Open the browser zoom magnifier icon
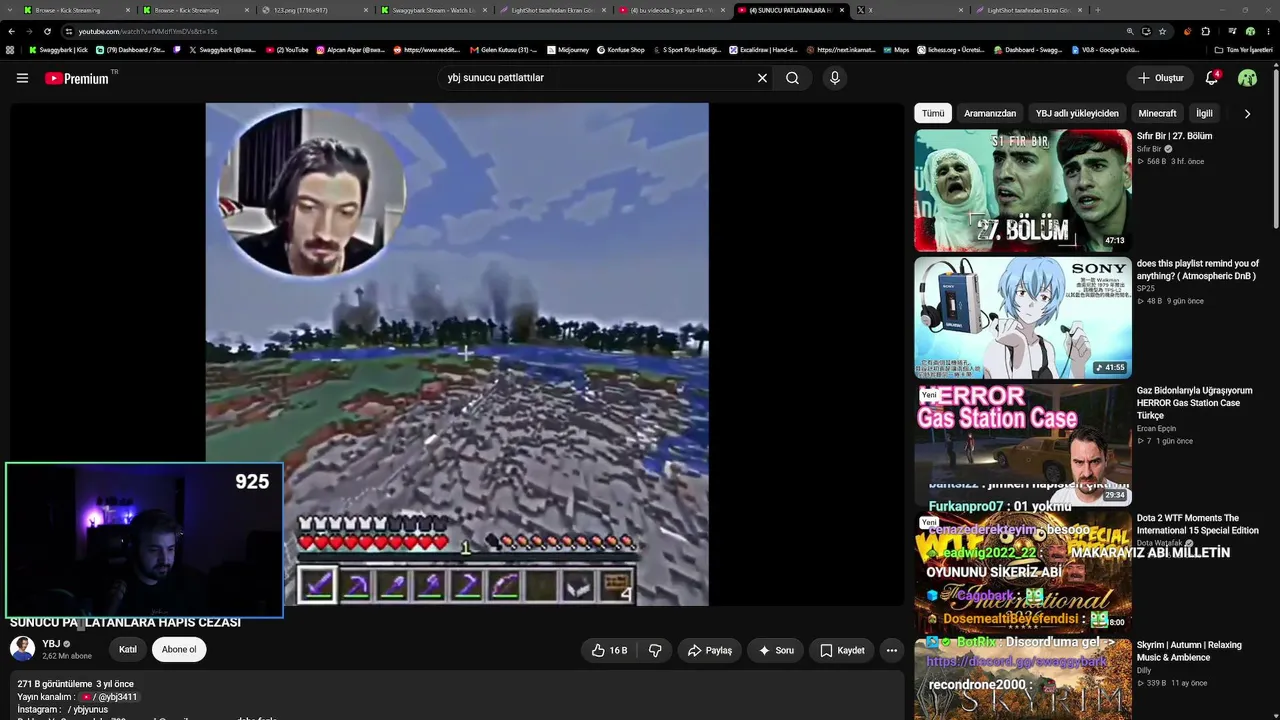Screen dimensions: 1280x720 click(1130, 31)
